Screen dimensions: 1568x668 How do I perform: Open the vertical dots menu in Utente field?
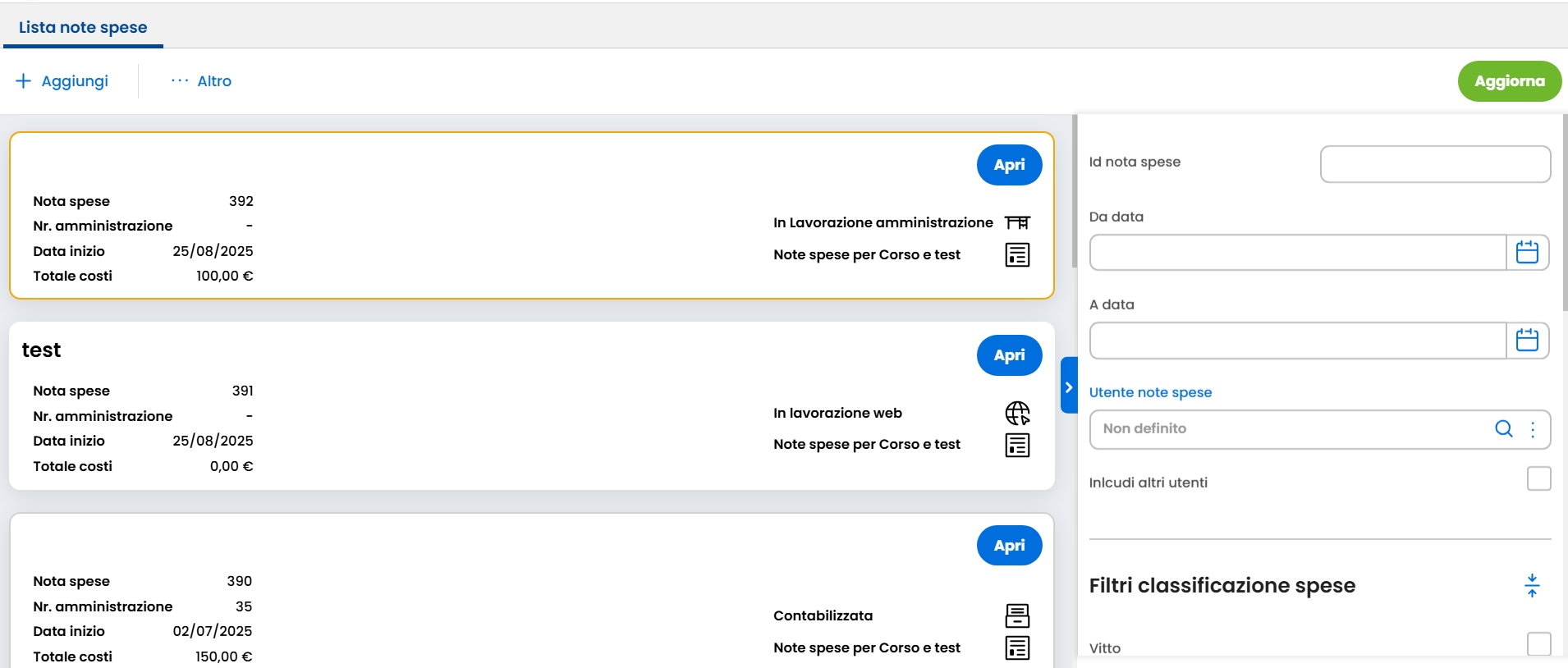(x=1533, y=429)
